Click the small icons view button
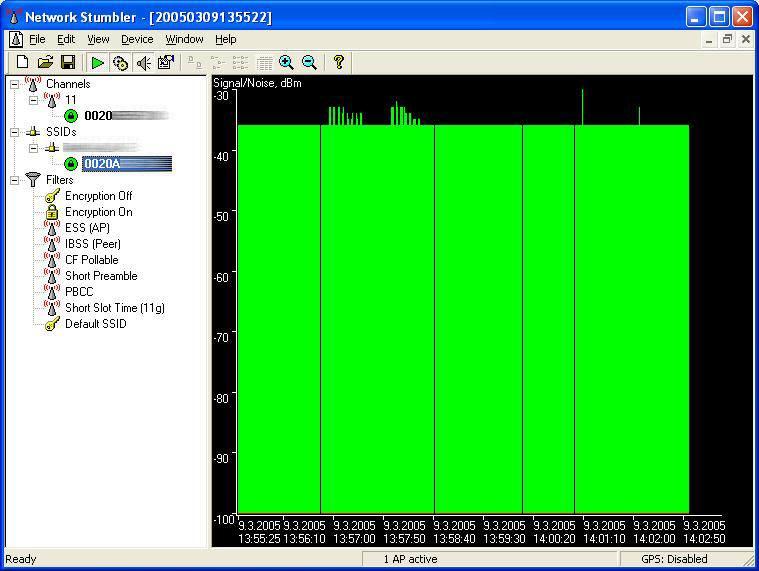This screenshot has height=571, width=759. coord(218,62)
